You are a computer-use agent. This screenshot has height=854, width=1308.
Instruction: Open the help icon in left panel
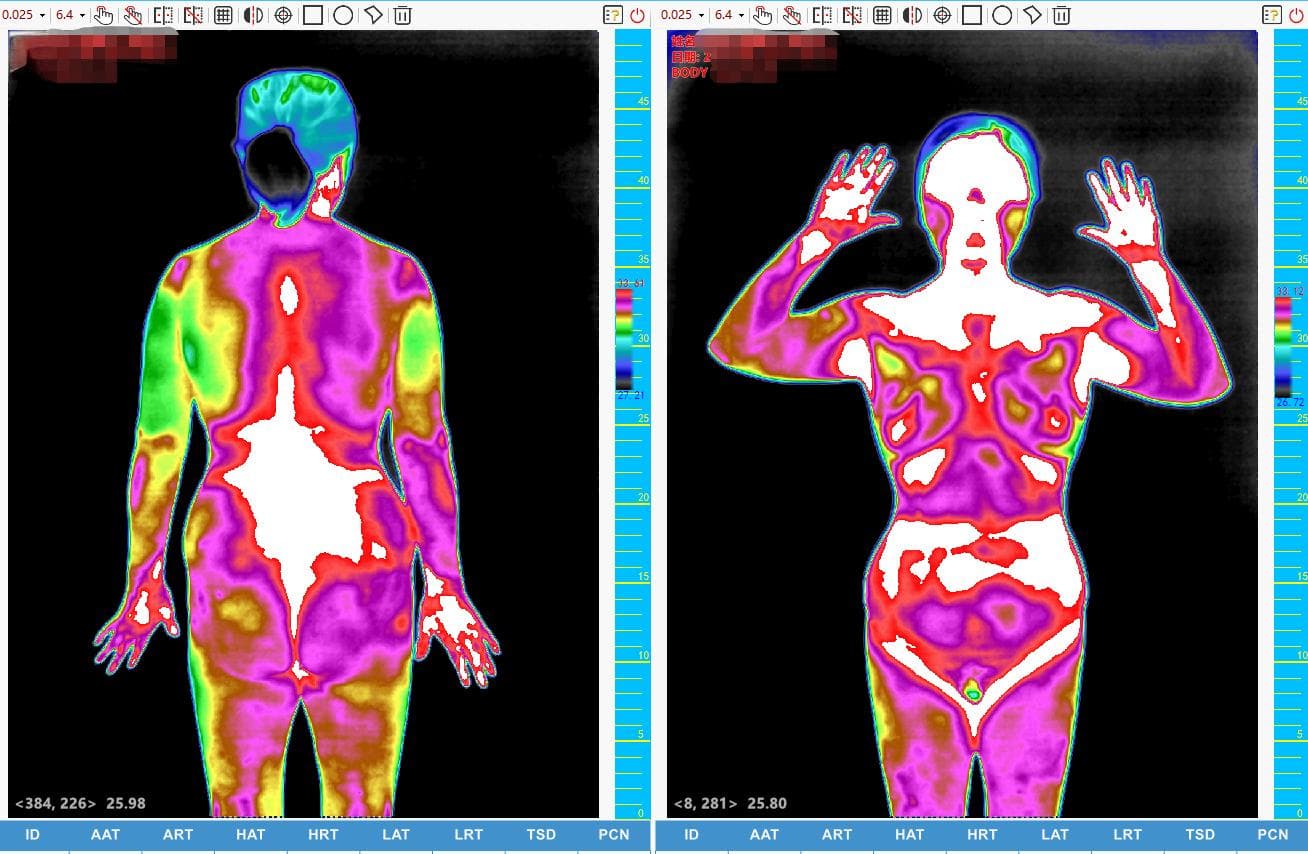(x=612, y=15)
